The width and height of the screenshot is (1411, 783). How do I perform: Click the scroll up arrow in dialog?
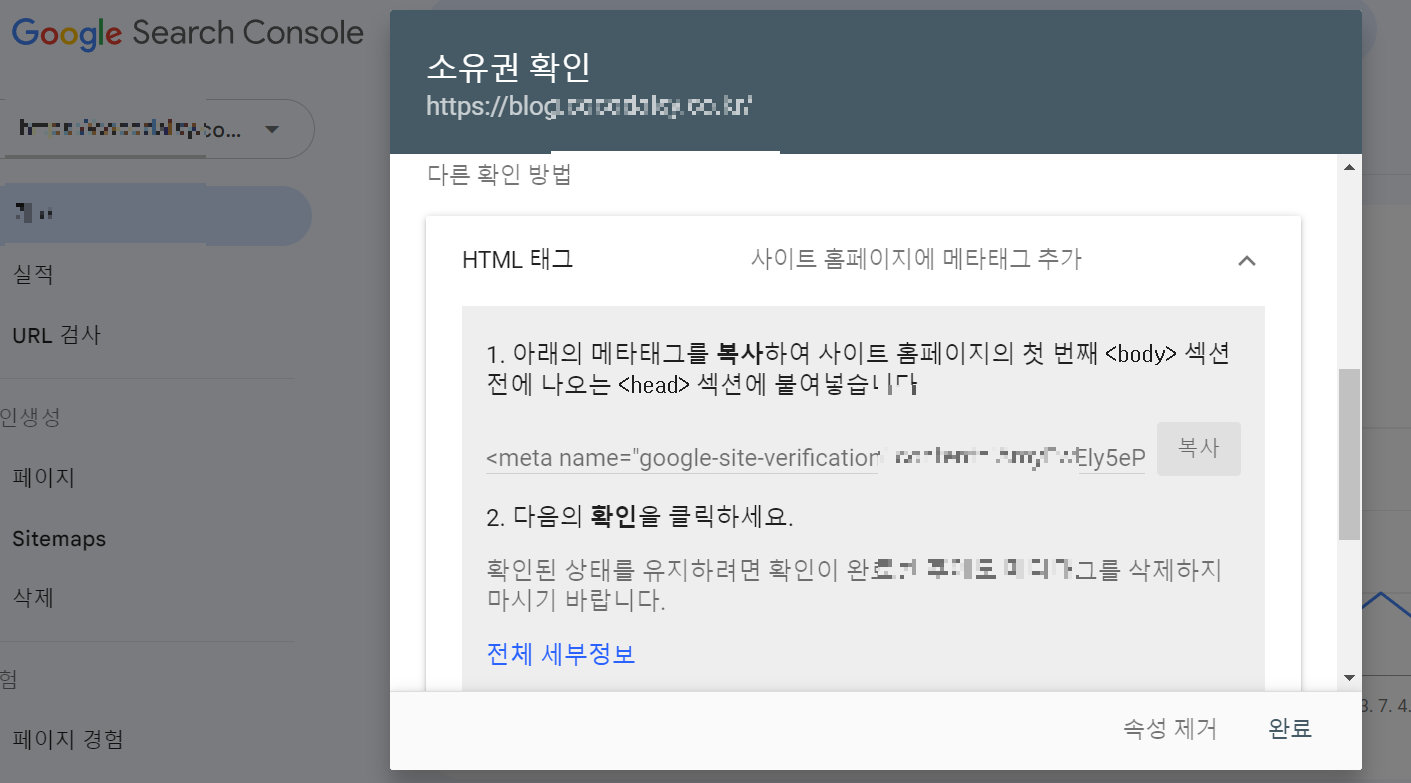point(1349,167)
